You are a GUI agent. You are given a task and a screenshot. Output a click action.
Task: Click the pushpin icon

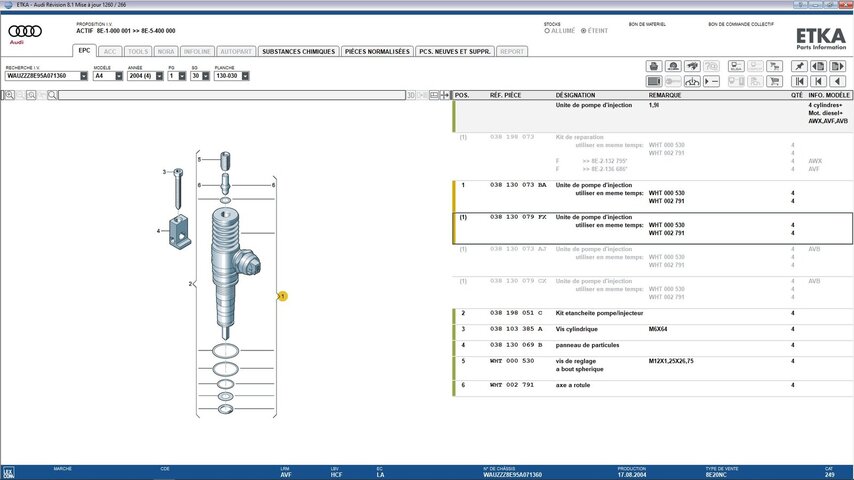pyautogui.click(x=799, y=66)
